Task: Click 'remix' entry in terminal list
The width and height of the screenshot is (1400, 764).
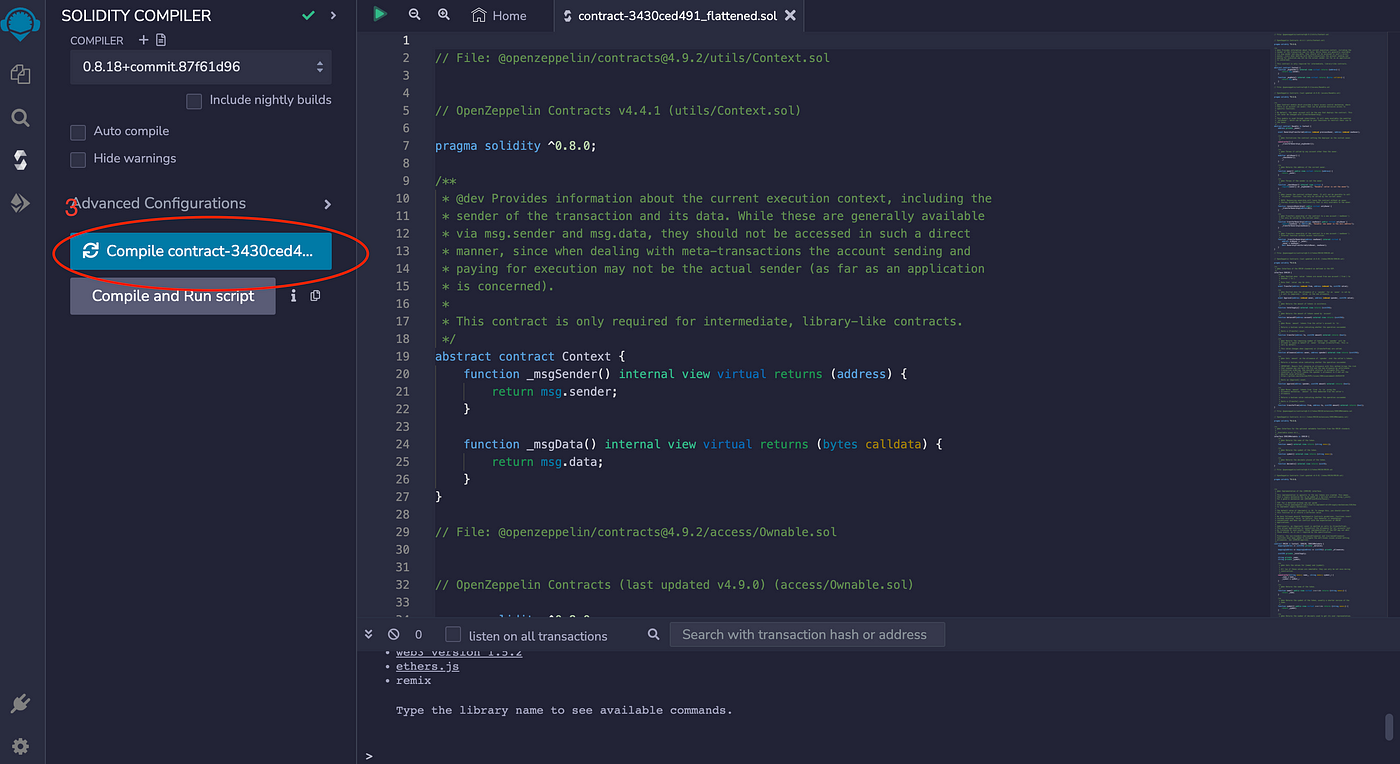Action: 413,680
